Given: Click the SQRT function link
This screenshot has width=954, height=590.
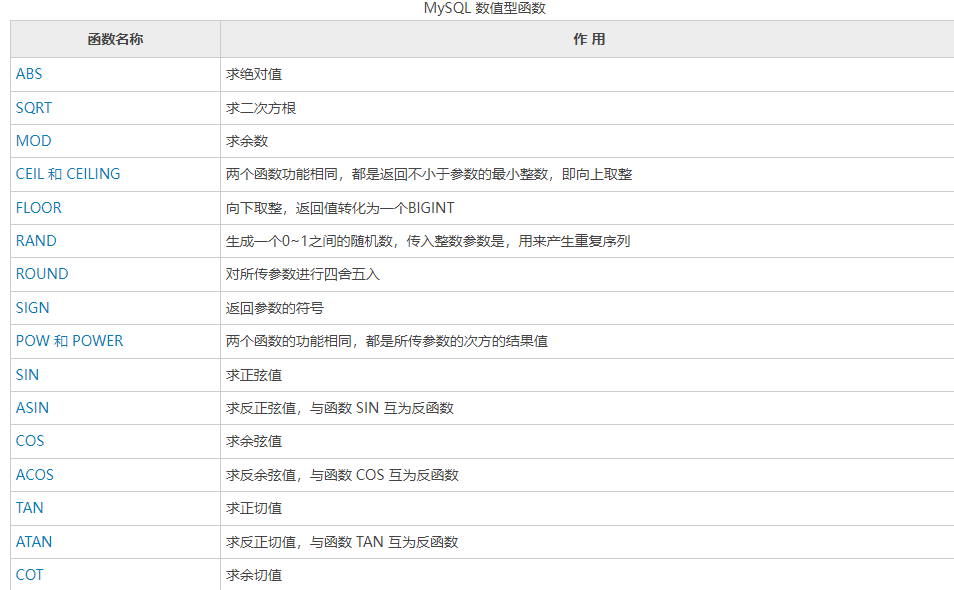Looking at the screenshot, I should point(33,108).
